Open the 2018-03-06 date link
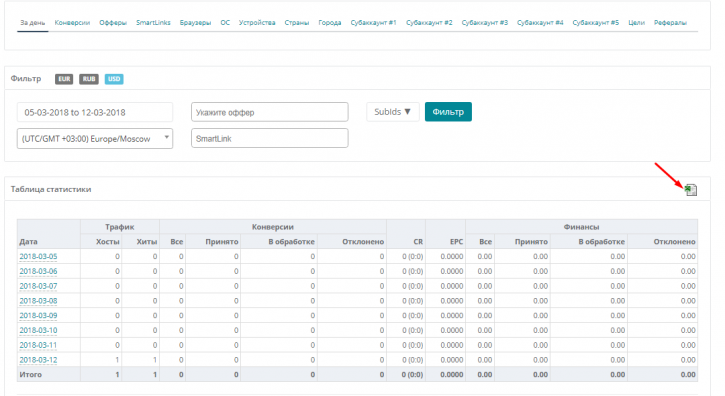This screenshot has height=396, width=725. coord(38,271)
